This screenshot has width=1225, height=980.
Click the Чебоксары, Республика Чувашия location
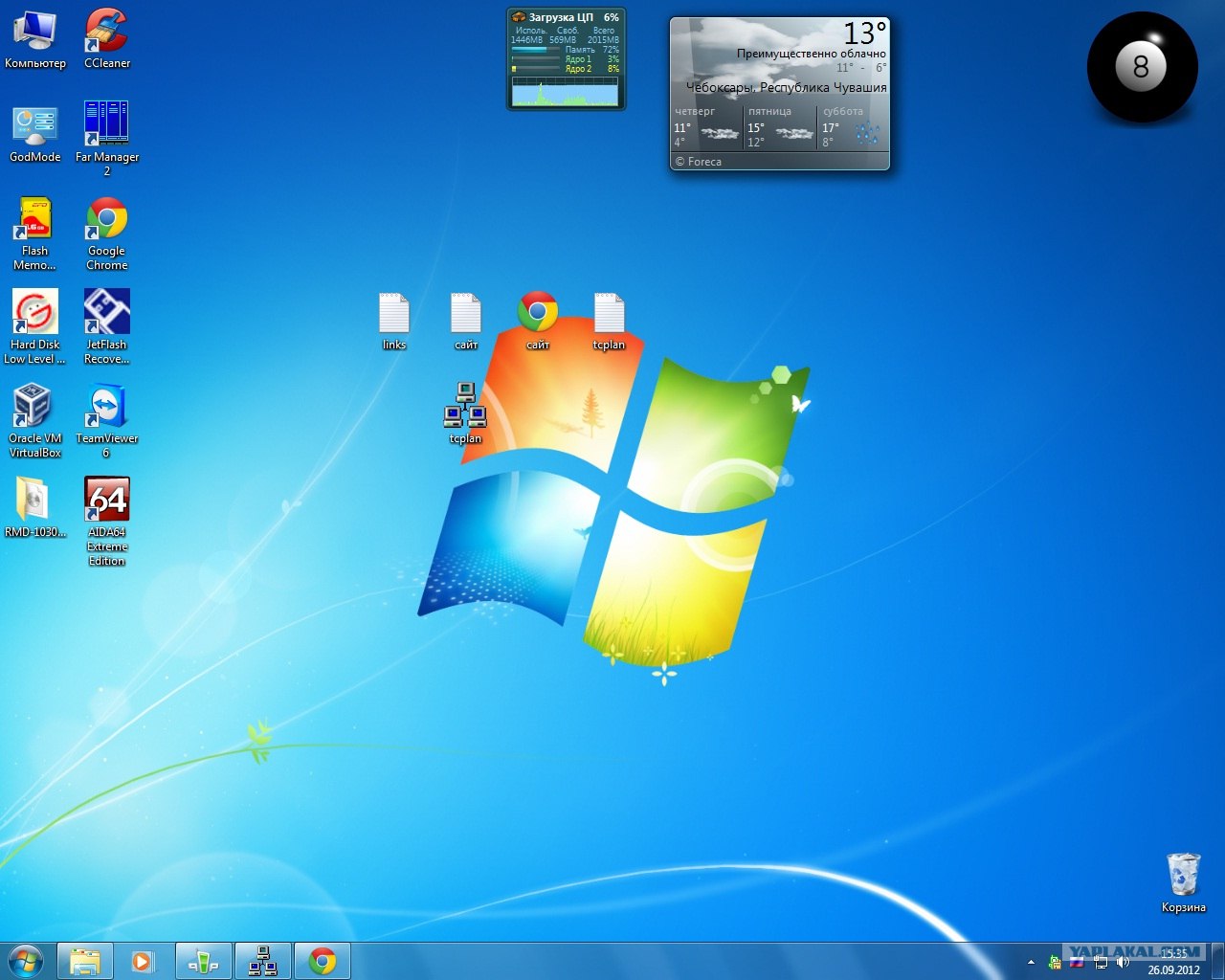(x=787, y=87)
